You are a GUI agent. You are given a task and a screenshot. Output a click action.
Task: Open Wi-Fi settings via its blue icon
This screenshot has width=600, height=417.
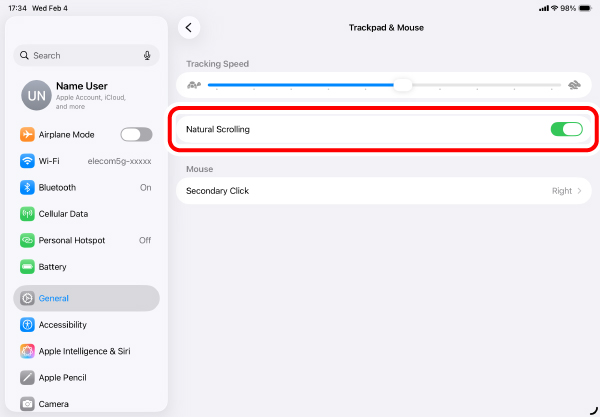(x=27, y=161)
